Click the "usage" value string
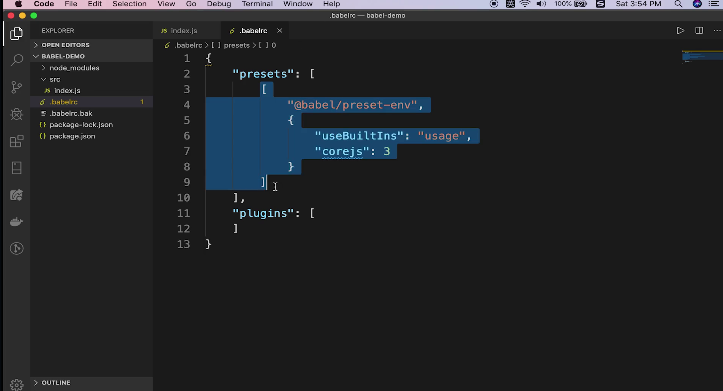 point(441,136)
